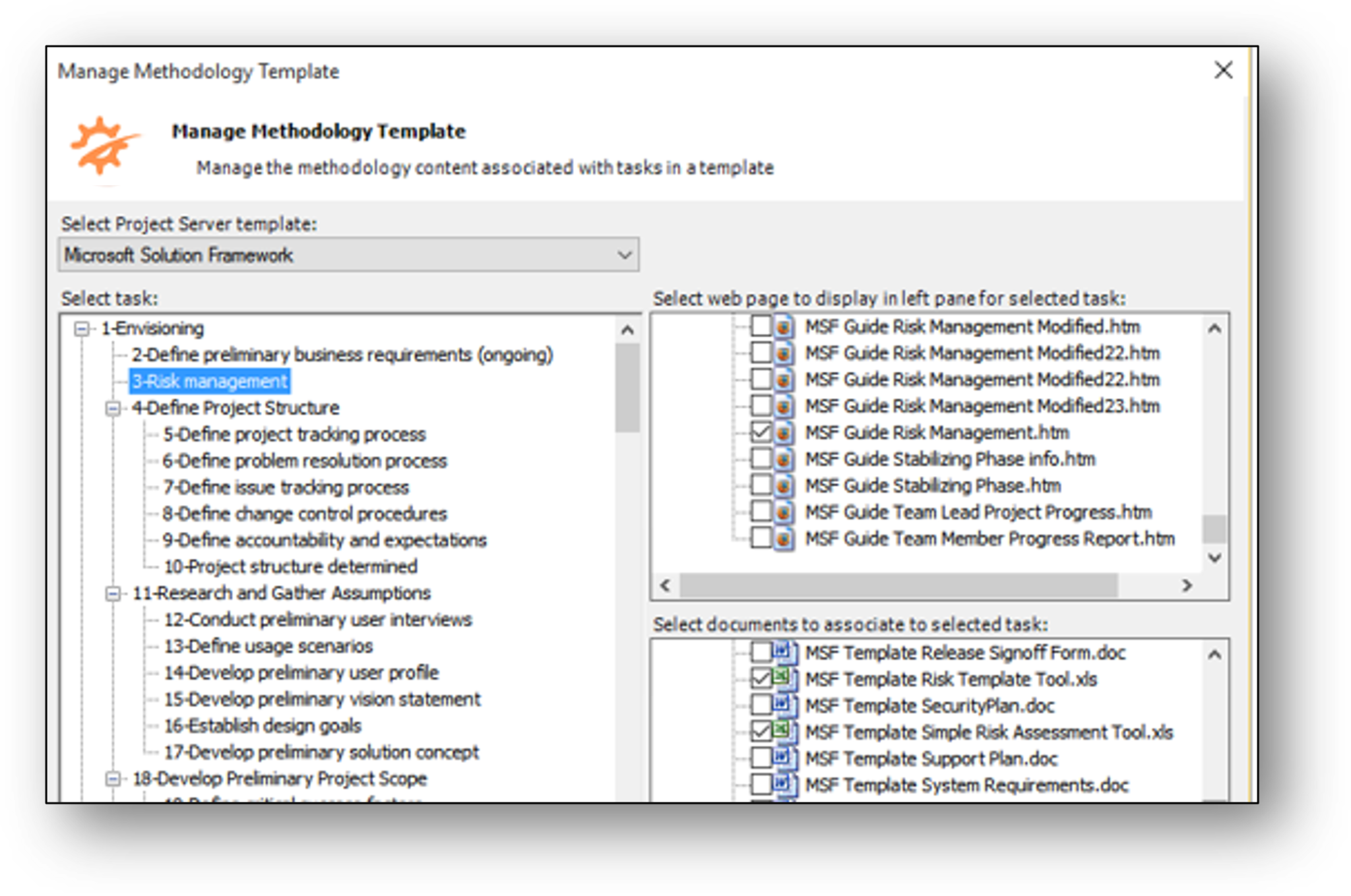Click the htm icon of MSF Guide Team Lead Project Progress.htm

click(783, 512)
